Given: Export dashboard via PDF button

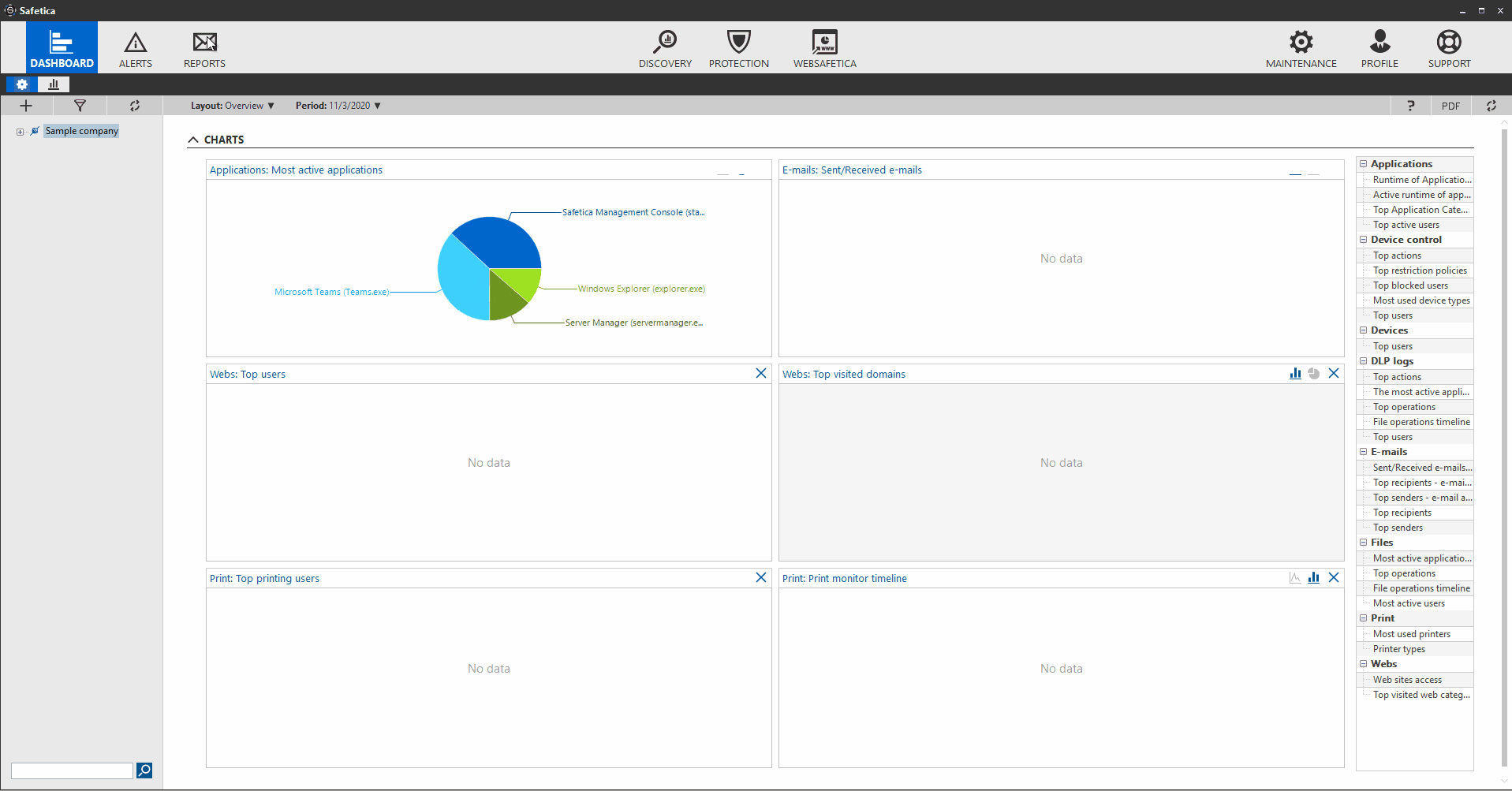Looking at the screenshot, I should pos(1450,106).
